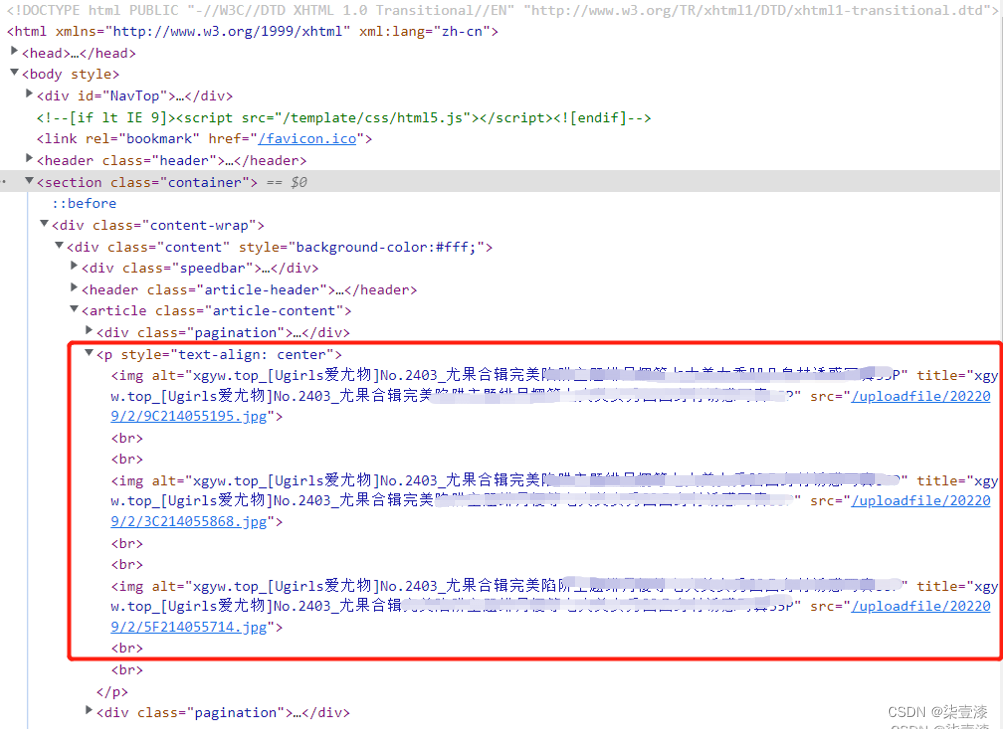This screenshot has width=1003, height=729.
Task: Select the body style row text
Action: click(x=70, y=74)
